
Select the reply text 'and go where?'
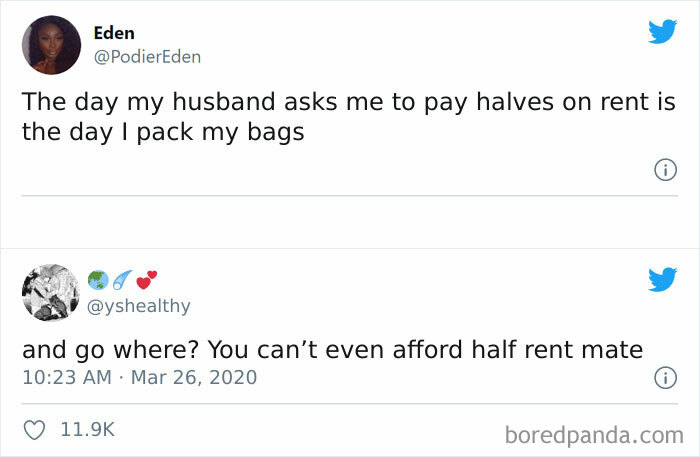(x=110, y=350)
